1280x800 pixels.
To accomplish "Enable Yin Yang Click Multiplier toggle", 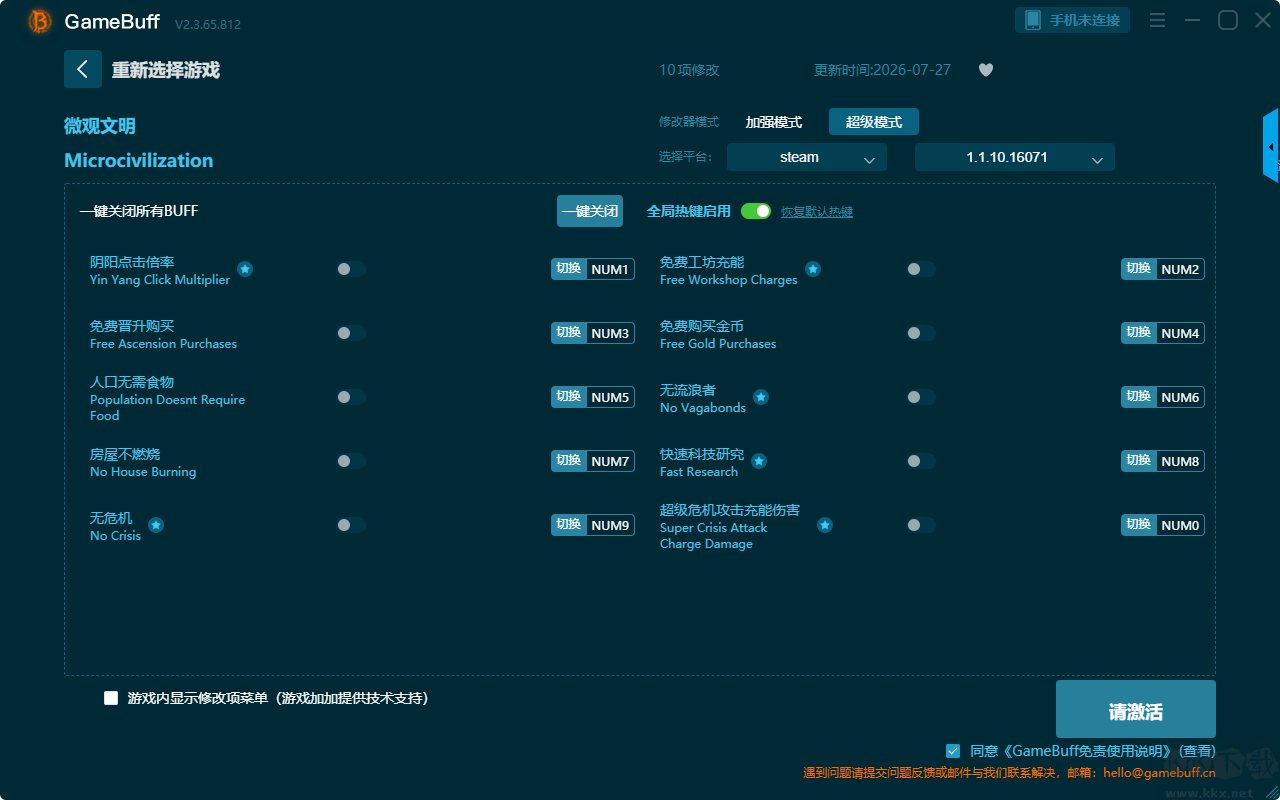I will pyautogui.click(x=351, y=269).
